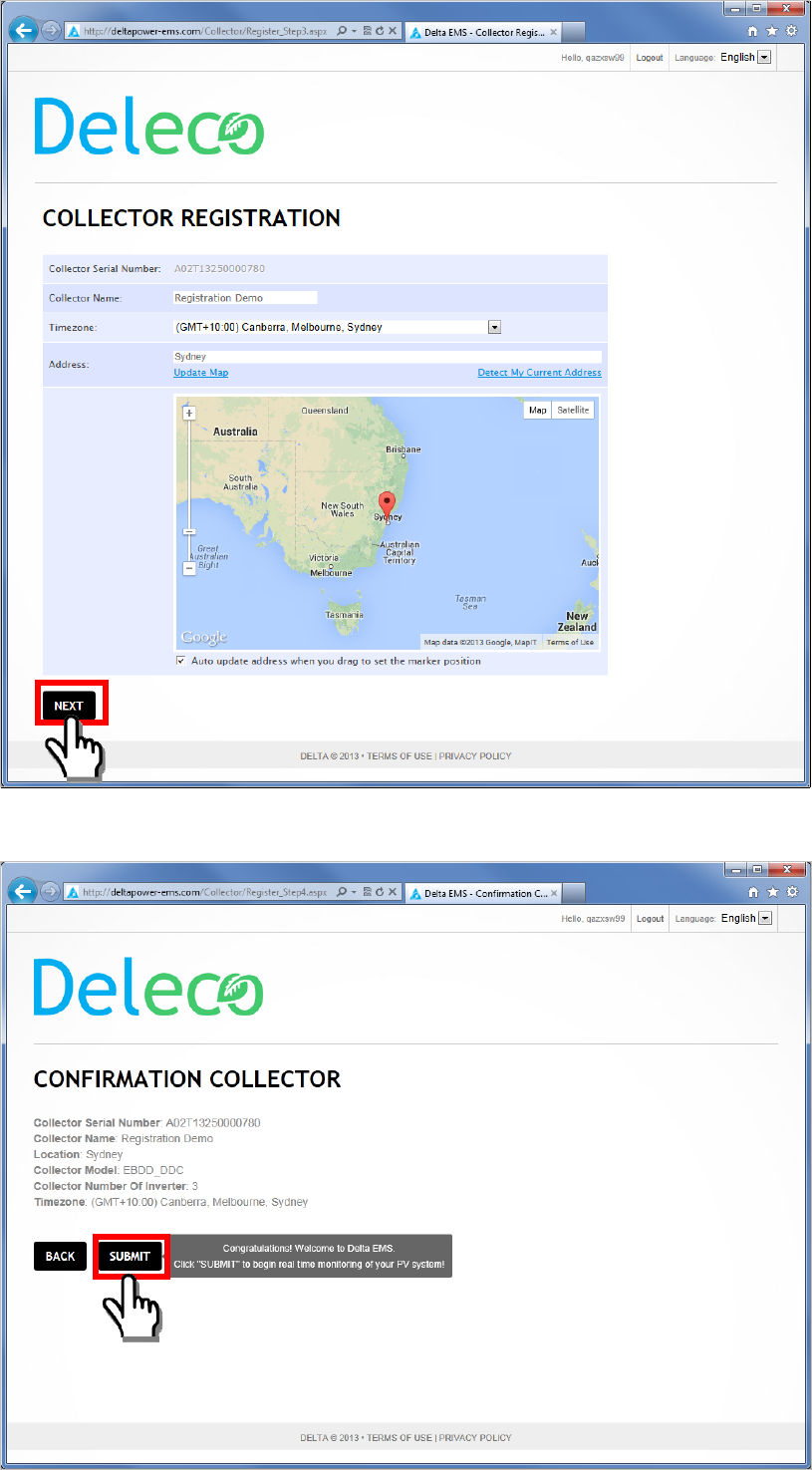Image resolution: width=812 pixels, height=1470 pixels.
Task: Click 'Hello, qazxsw99' on Collector Registration page
Action: [x=594, y=58]
